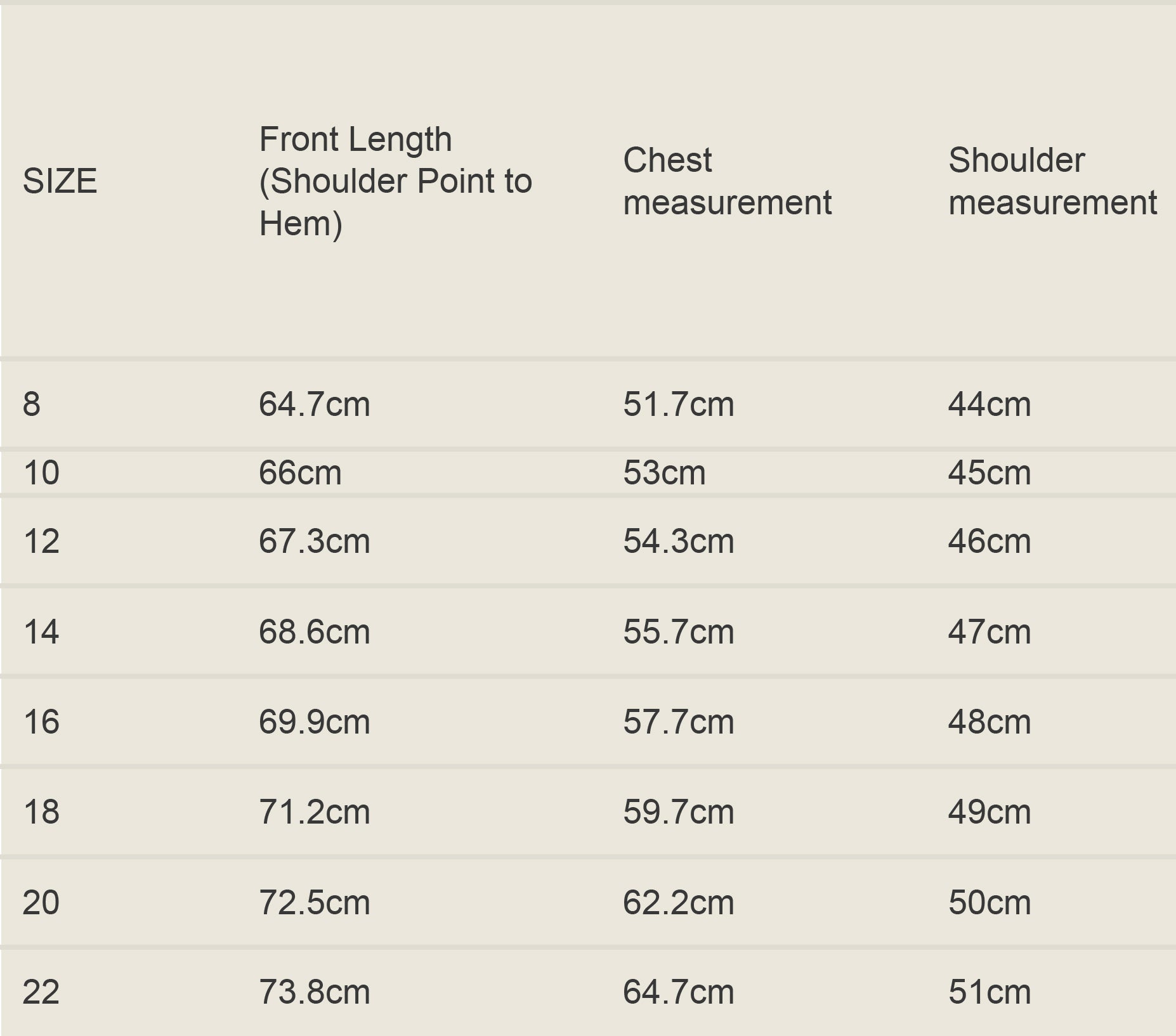Click the 57.7cm chest value
Screen dimensions: 1176x1036
click(x=679, y=722)
